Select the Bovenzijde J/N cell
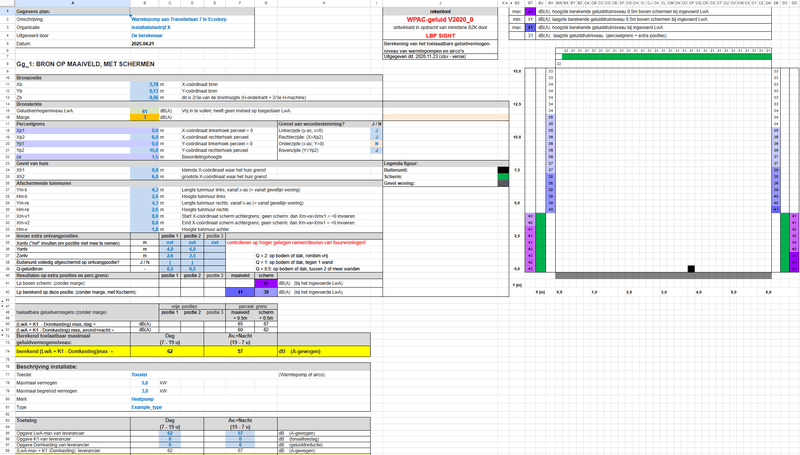This screenshot has width=800, height=455. click(377, 150)
